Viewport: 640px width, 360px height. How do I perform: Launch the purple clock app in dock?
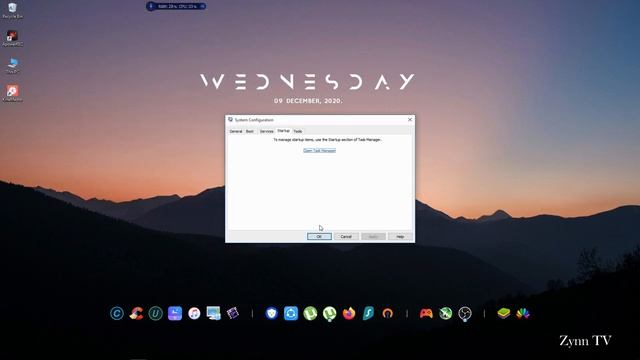[x=175, y=313]
